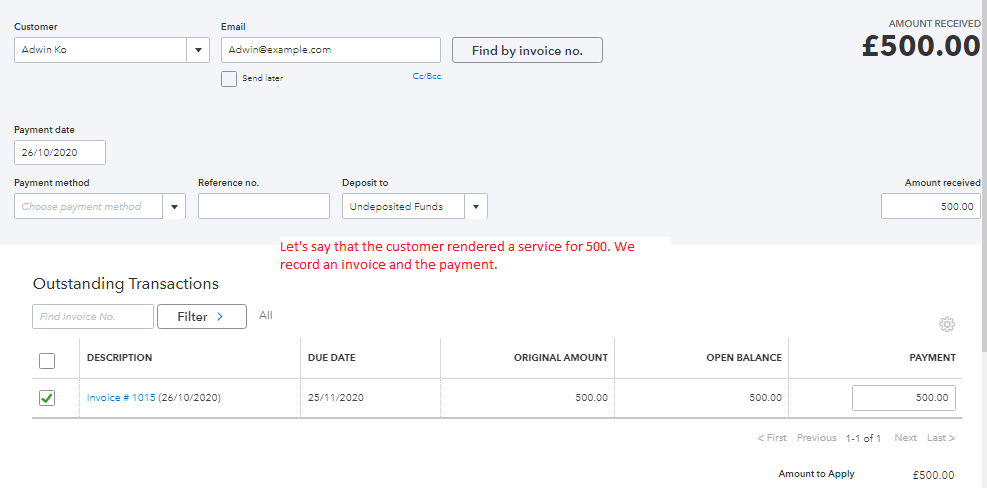Click the Find by invoice no. button
The height and width of the screenshot is (488, 987).
point(527,51)
